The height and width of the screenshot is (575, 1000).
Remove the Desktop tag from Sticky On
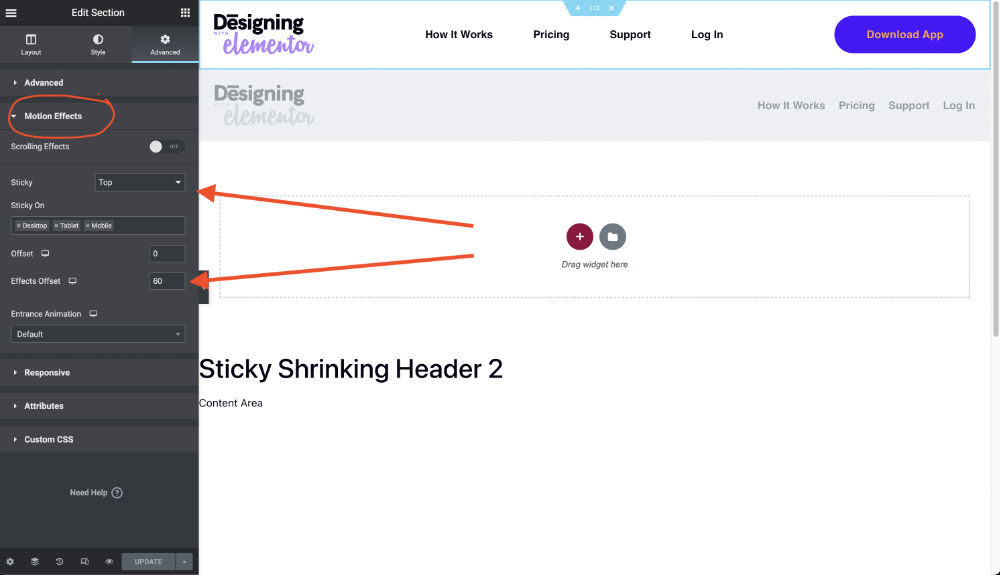tap(18, 226)
